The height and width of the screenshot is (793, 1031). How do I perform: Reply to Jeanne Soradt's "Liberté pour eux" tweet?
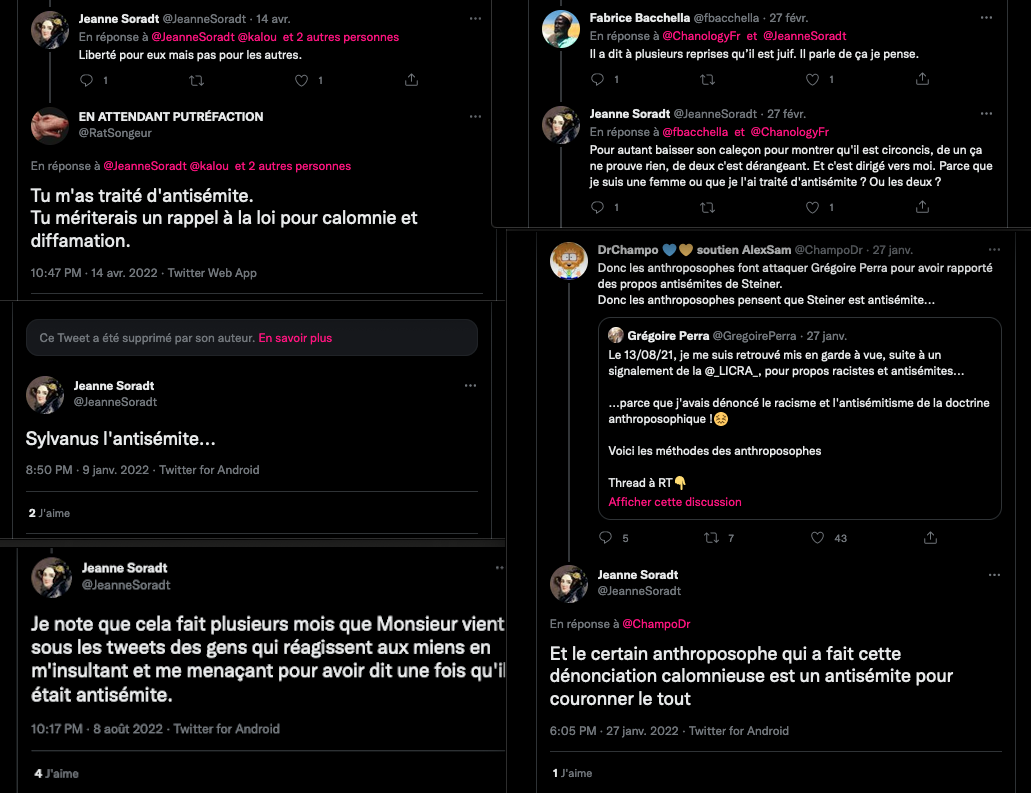[x=85, y=80]
